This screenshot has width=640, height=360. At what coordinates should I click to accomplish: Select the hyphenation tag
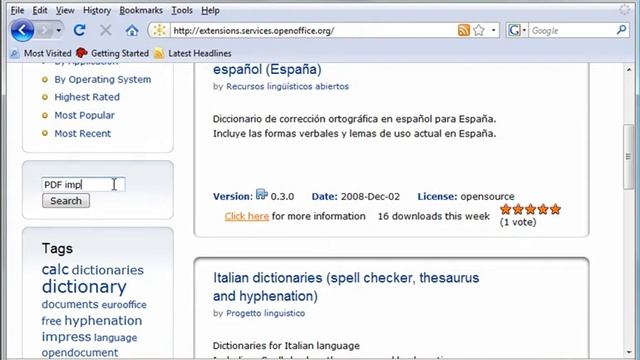103,321
